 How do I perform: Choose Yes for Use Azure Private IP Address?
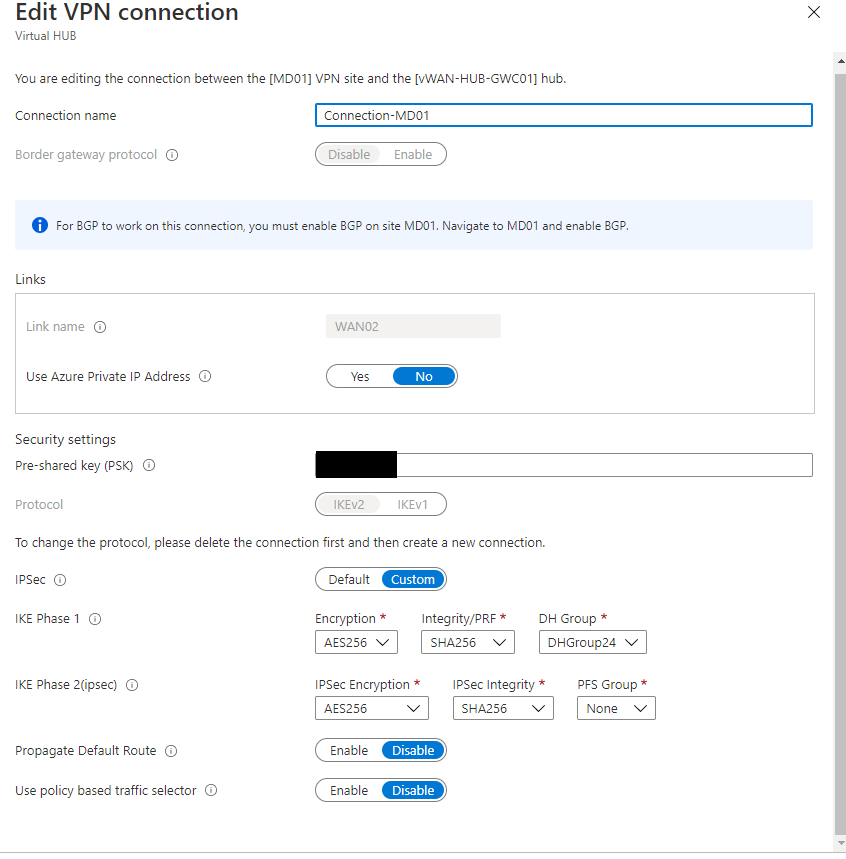360,376
